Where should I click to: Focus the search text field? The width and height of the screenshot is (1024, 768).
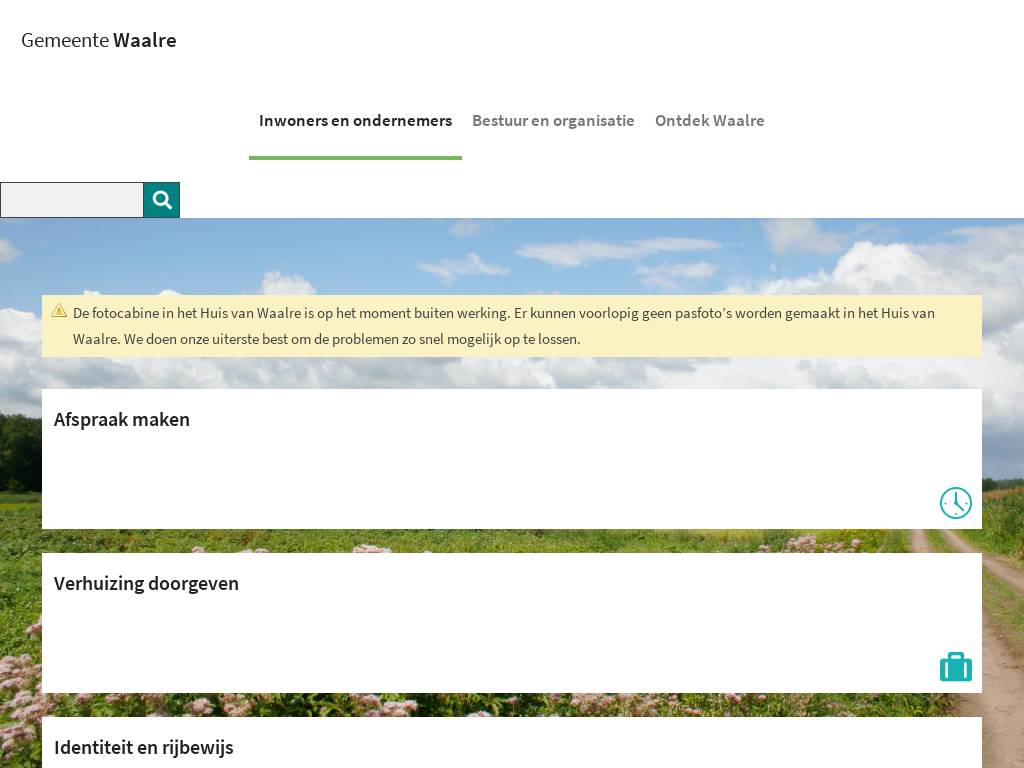tap(72, 200)
